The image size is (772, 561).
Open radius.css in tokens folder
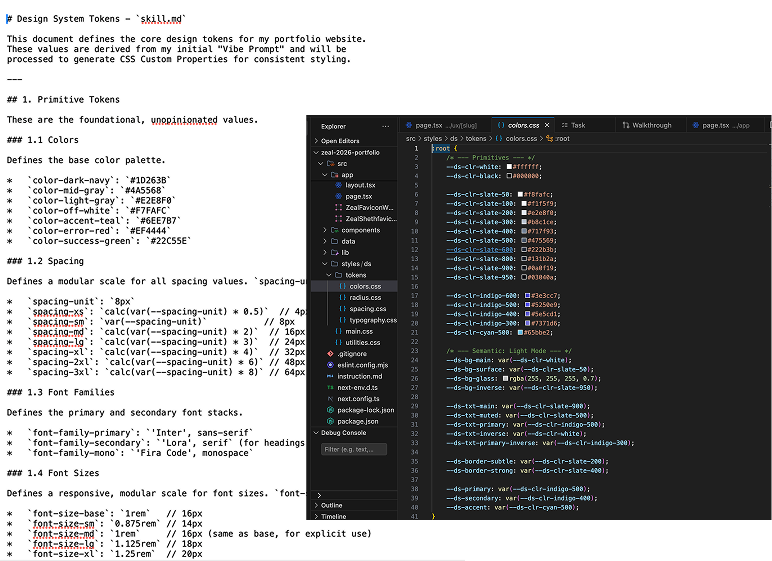click(365, 297)
